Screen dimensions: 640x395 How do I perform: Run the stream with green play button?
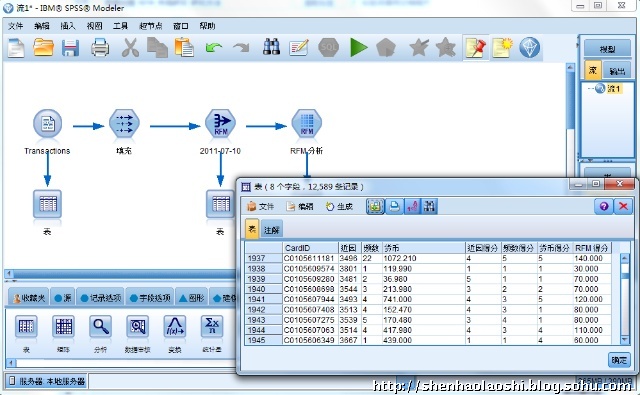[x=358, y=48]
